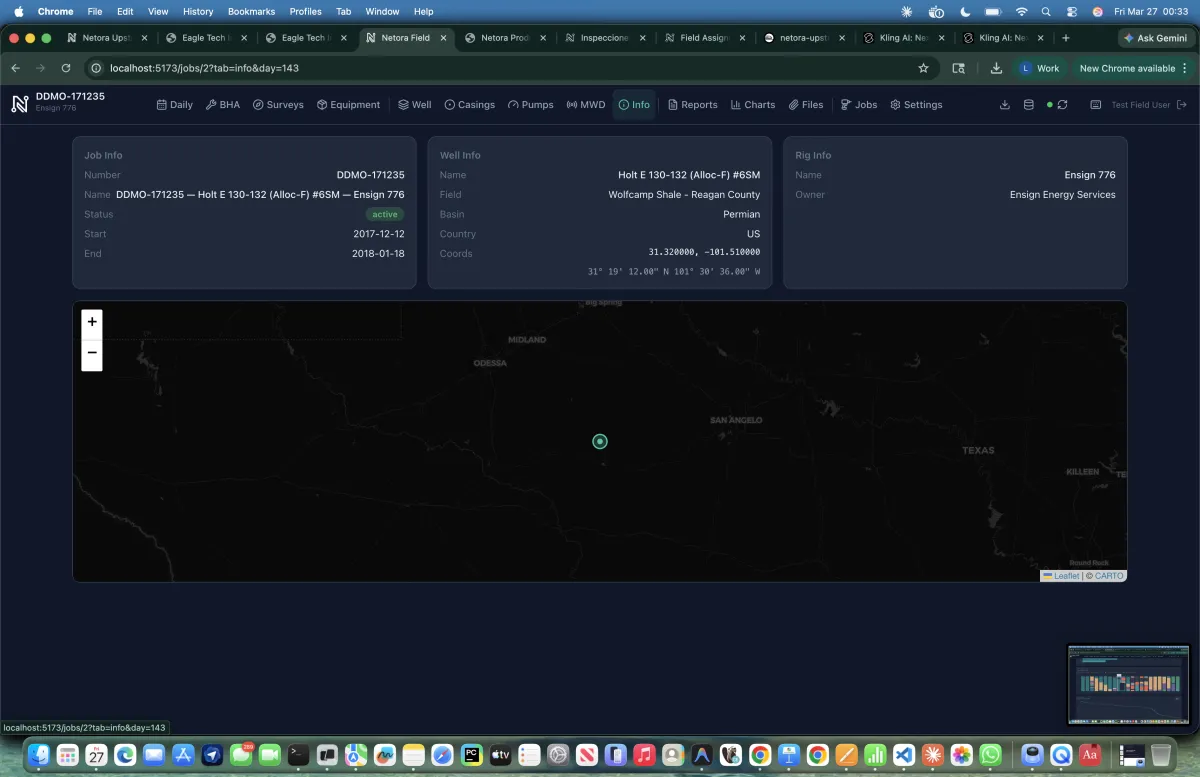
Task: View MWD data via its signal icon
Action: point(570,104)
